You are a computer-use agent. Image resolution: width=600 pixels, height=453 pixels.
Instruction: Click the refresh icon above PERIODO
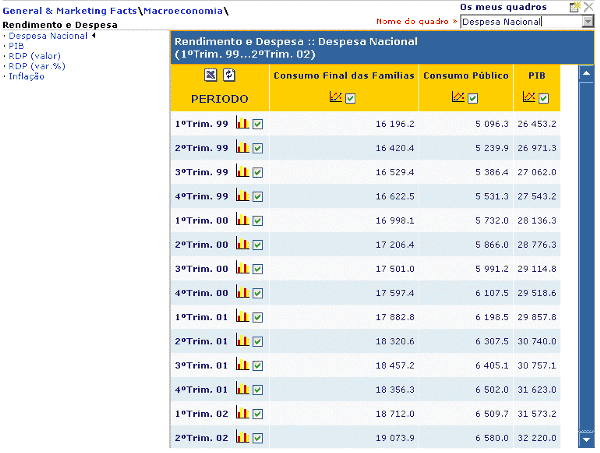click(229, 75)
